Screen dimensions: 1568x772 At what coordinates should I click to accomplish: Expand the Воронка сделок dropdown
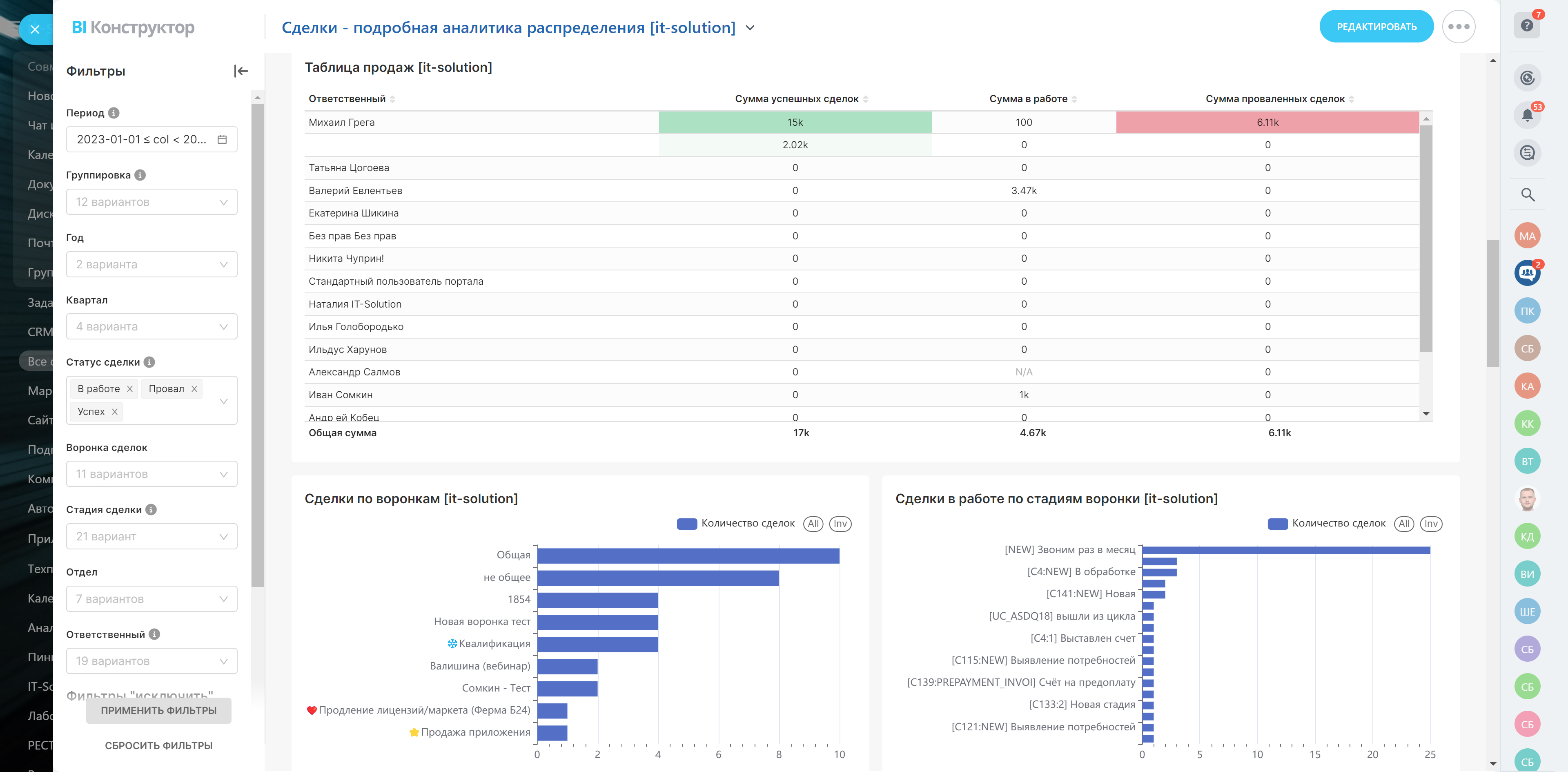[x=151, y=474]
